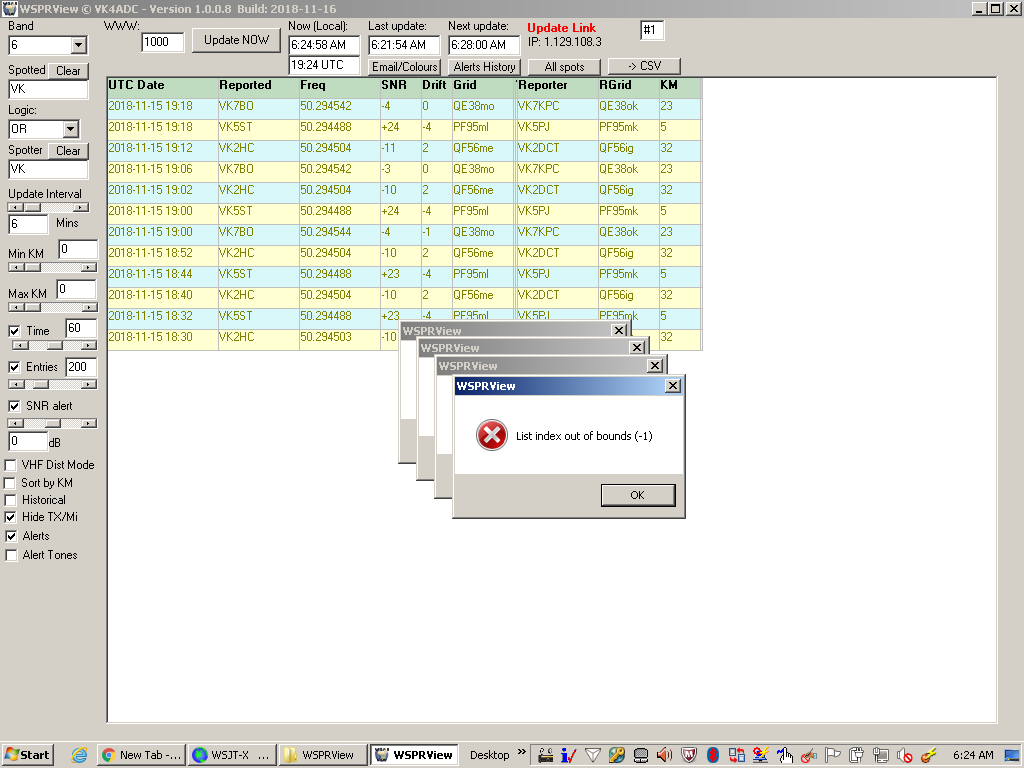The height and width of the screenshot is (768, 1024).
Task: Switch to the WSJT-X taskbar window
Action: [x=231, y=755]
